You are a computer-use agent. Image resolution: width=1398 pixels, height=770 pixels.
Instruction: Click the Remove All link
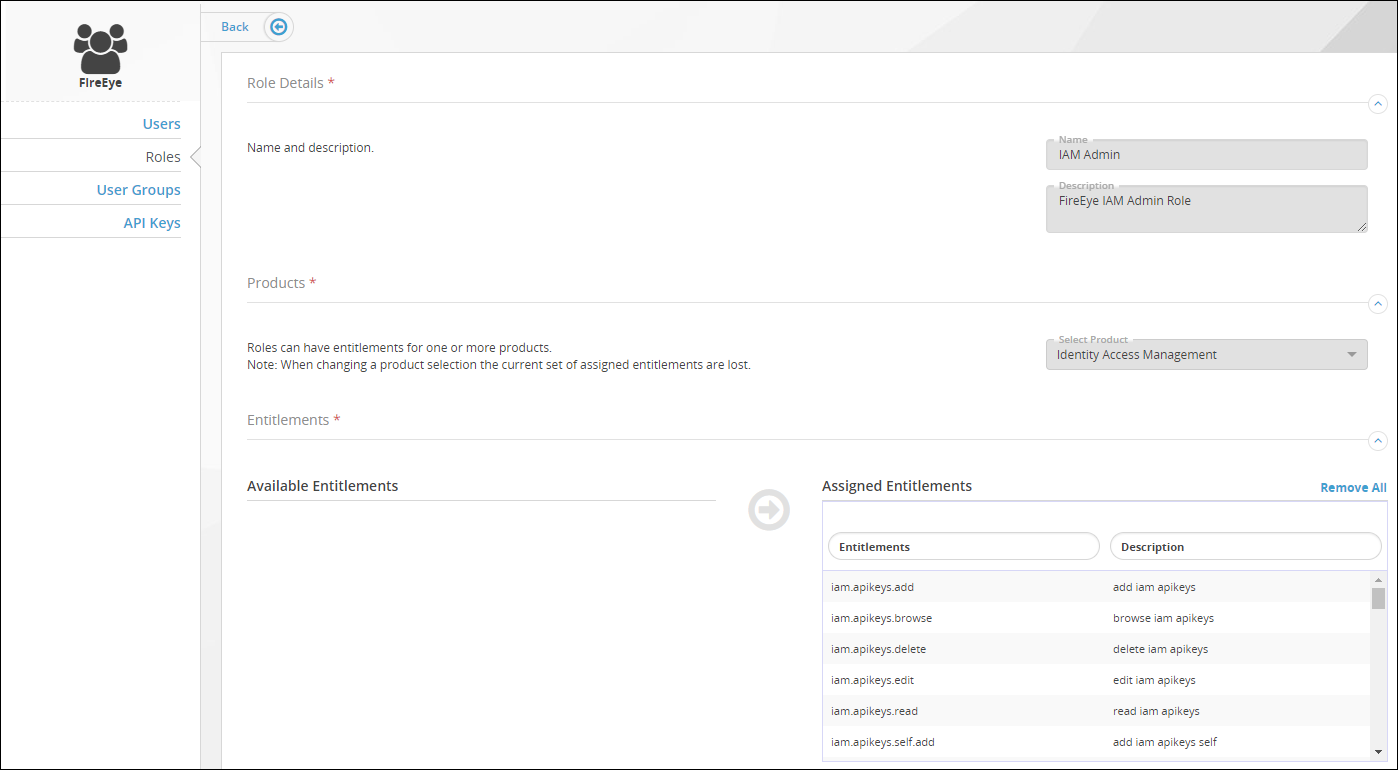tap(1353, 488)
